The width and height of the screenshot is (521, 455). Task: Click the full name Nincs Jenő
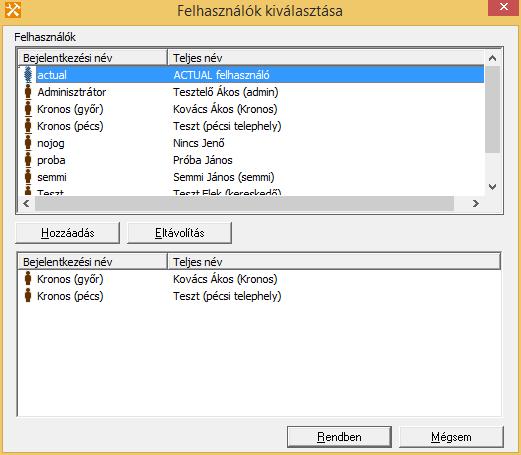[199, 143]
